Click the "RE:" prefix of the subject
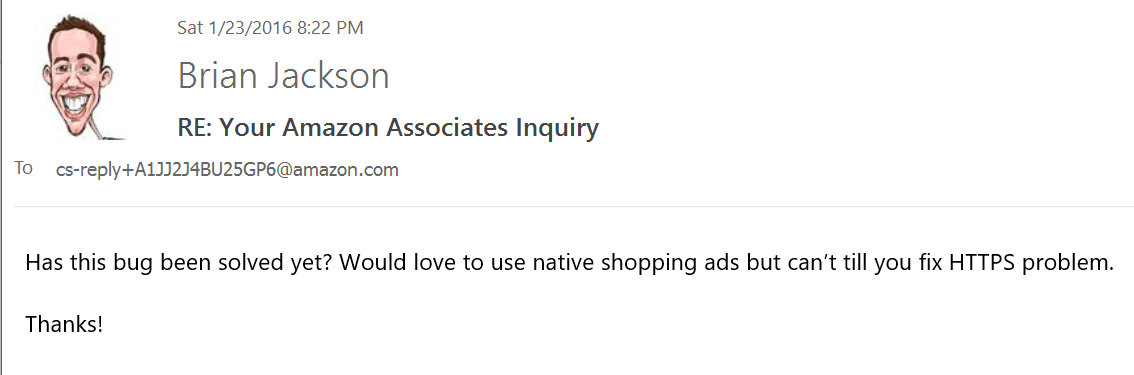 point(195,128)
